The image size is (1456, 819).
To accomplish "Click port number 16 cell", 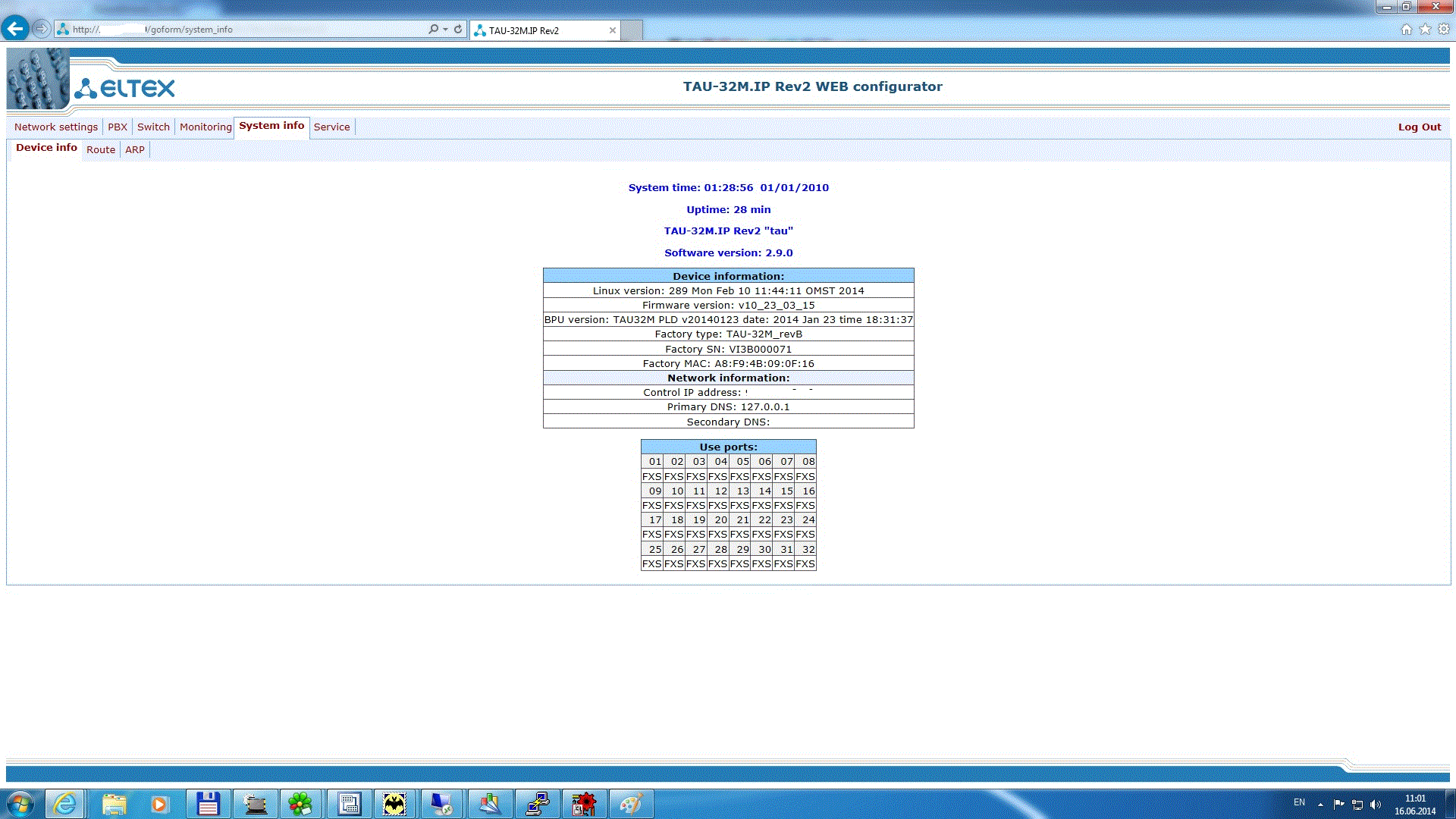I will [x=806, y=491].
